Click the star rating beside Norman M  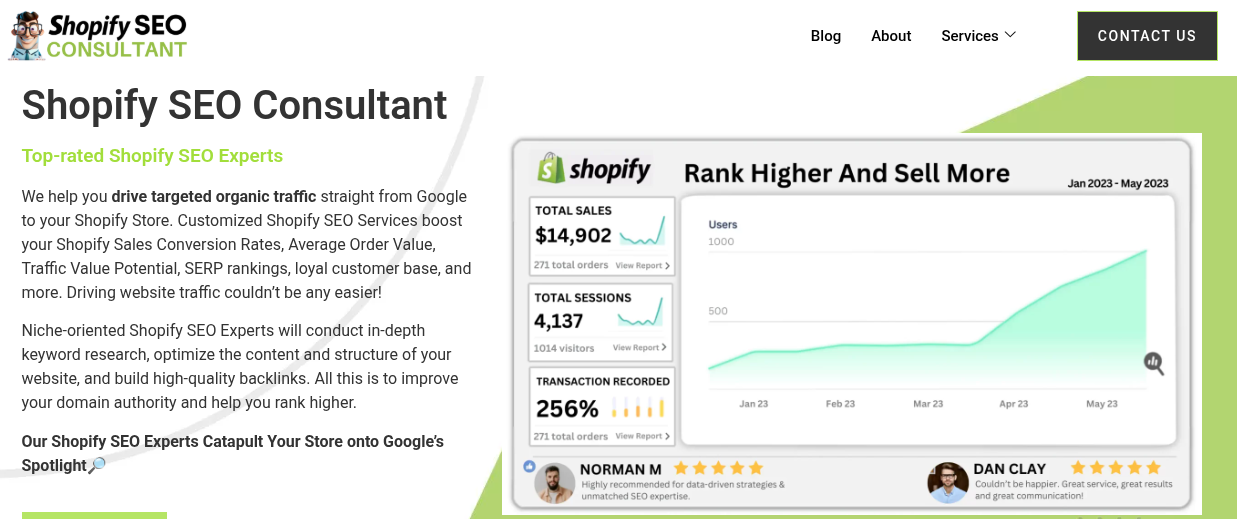coord(718,468)
